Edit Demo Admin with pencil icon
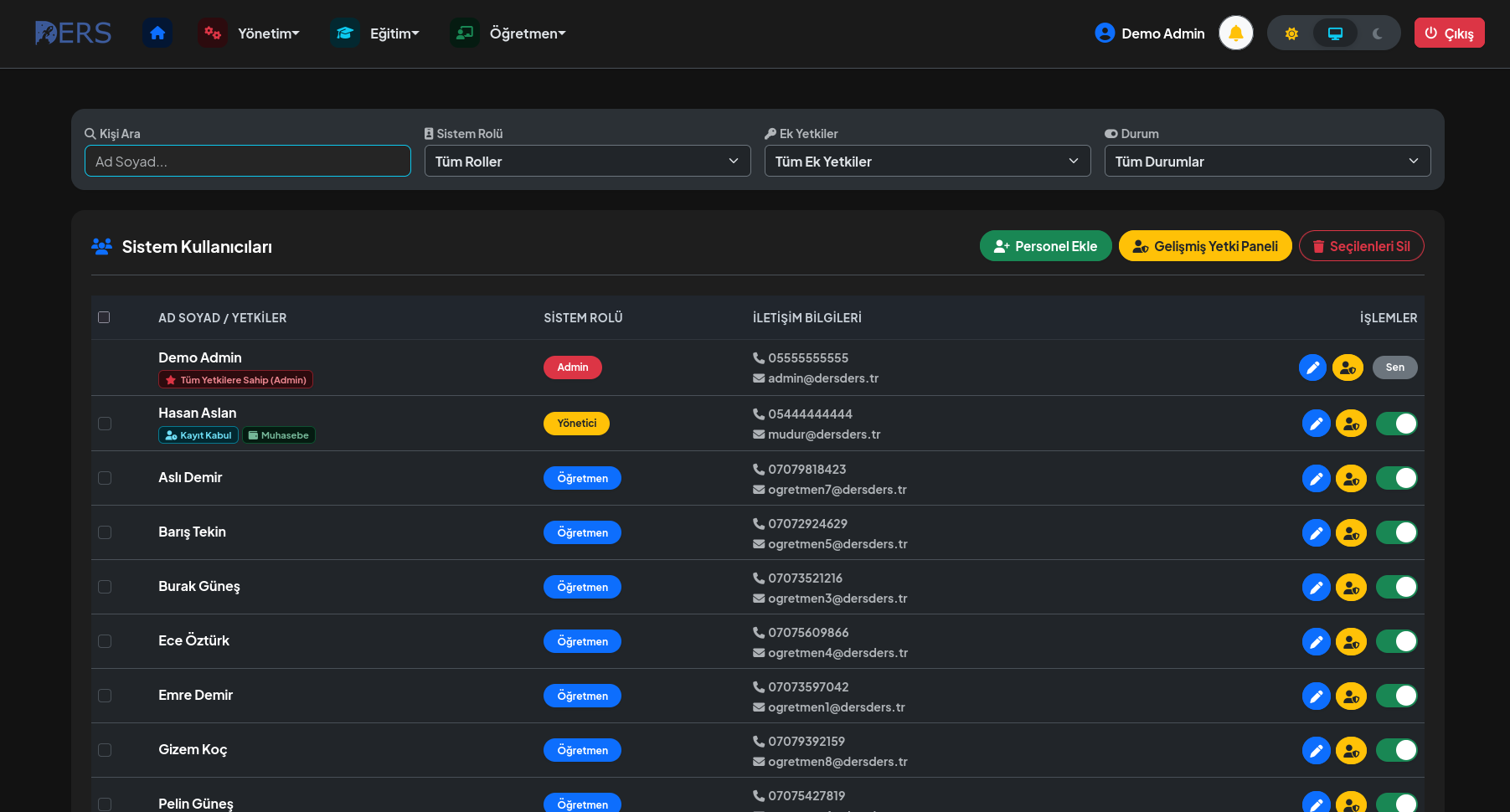This screenshot has height=812, width=1510. (1312, 367)
